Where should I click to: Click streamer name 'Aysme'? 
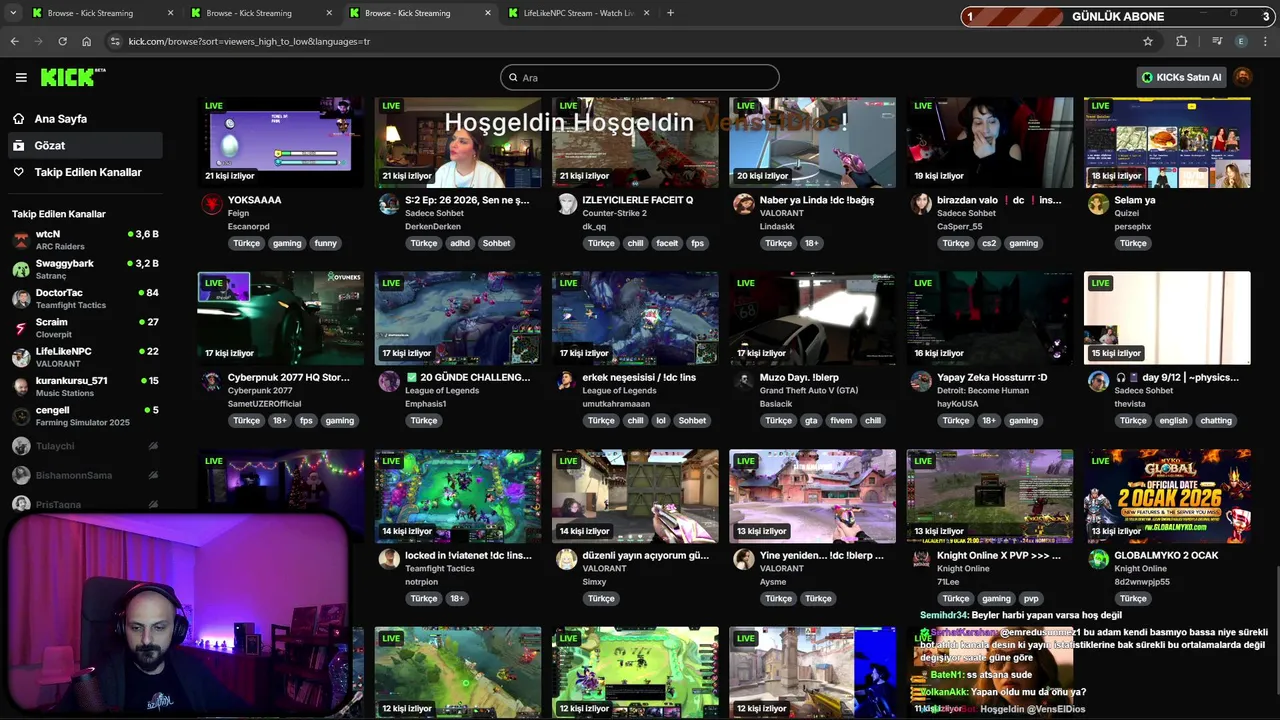coord(773,582)
